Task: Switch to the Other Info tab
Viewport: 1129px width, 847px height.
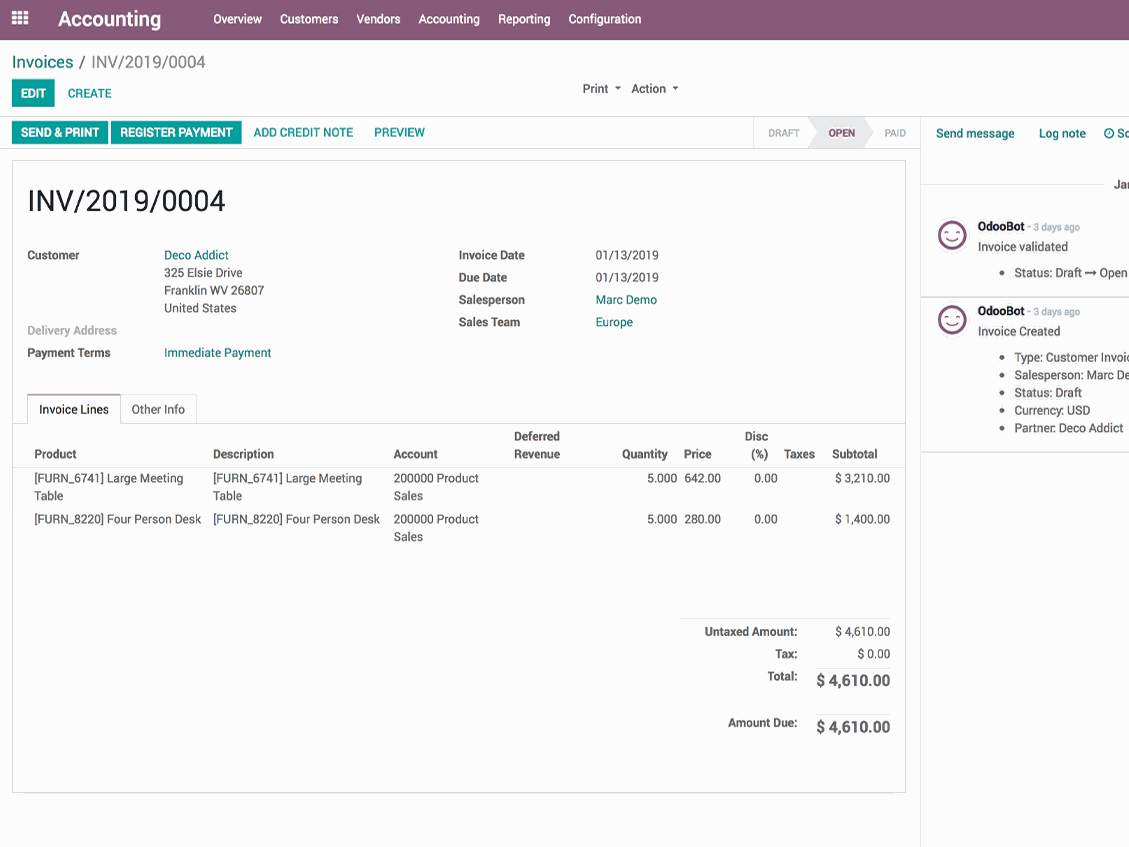Action: point(158,409)
